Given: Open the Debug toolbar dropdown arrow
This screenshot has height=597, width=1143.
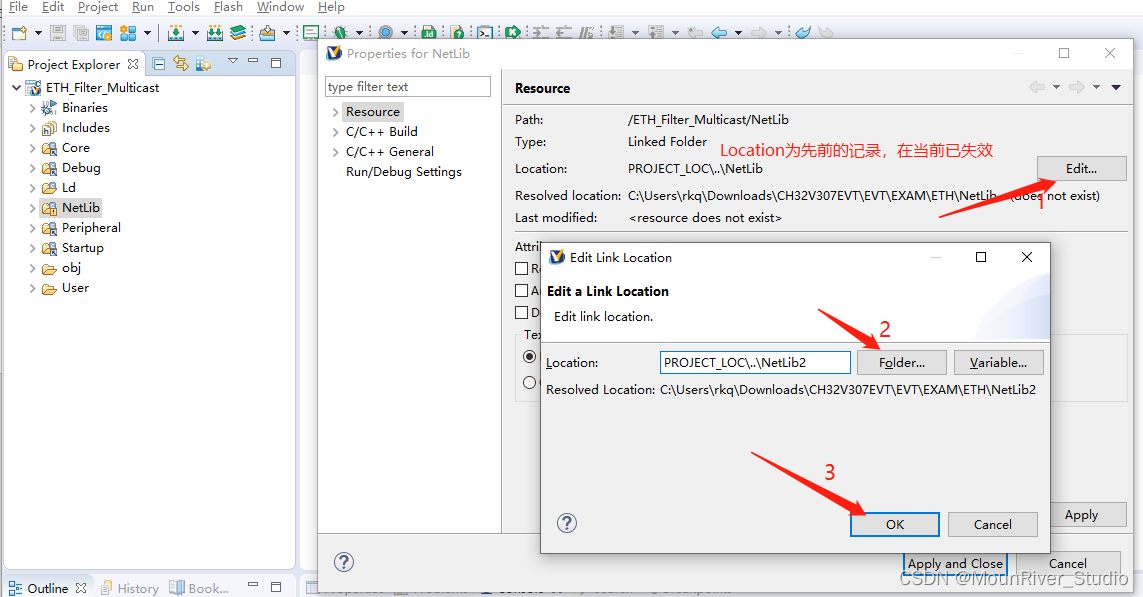Looking at the screenshot, I should (359, 33).
